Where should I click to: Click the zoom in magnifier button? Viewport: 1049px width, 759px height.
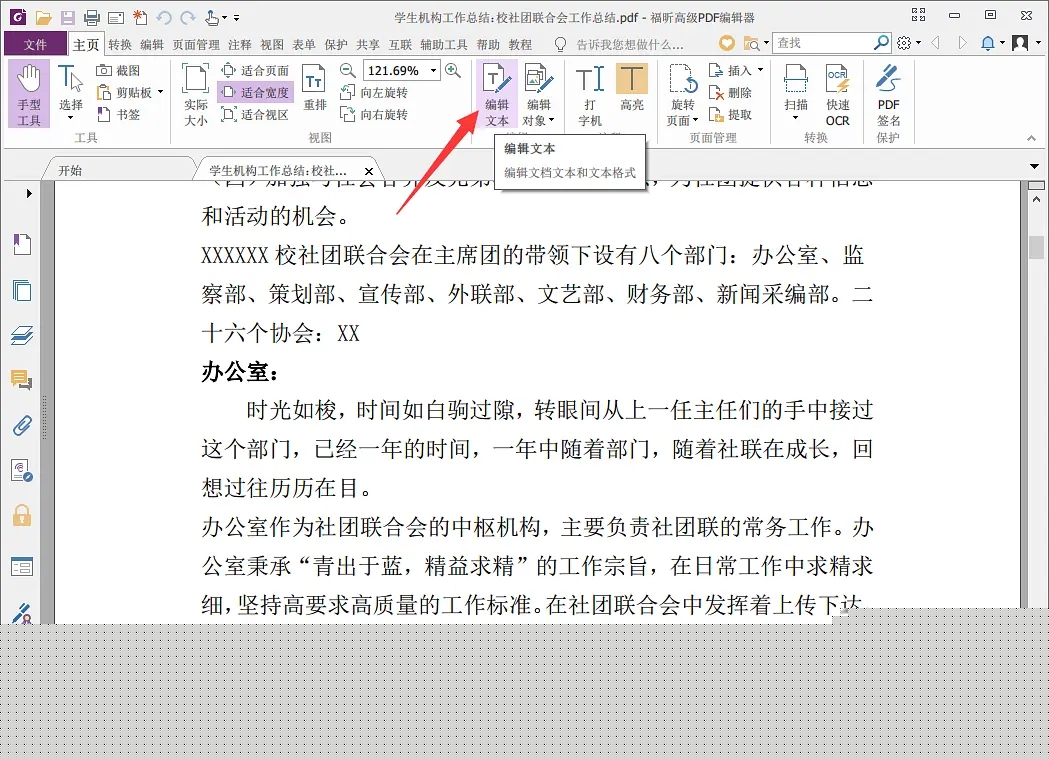(453, 70)
